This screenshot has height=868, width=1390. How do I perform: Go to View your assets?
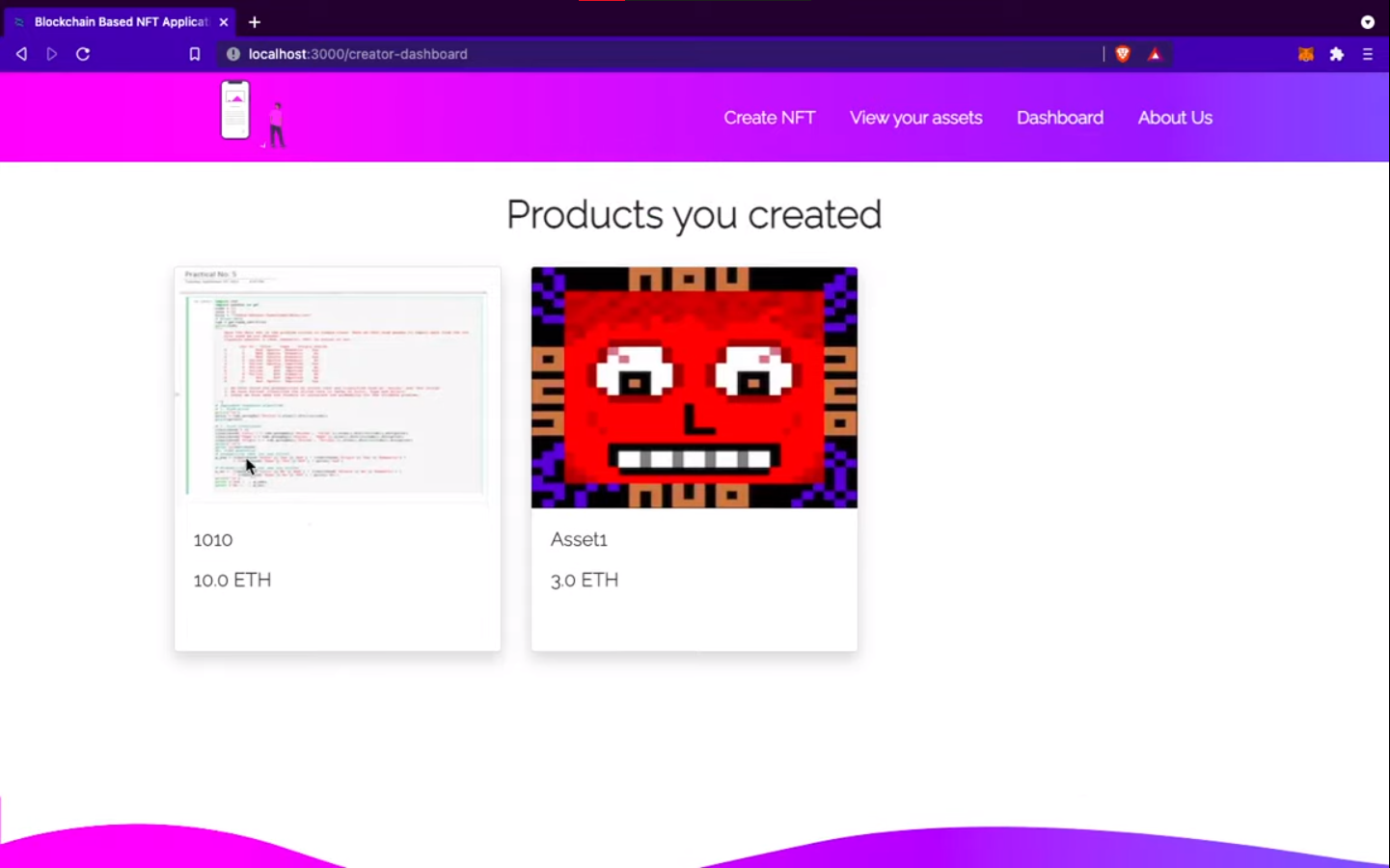coord(916,118)
